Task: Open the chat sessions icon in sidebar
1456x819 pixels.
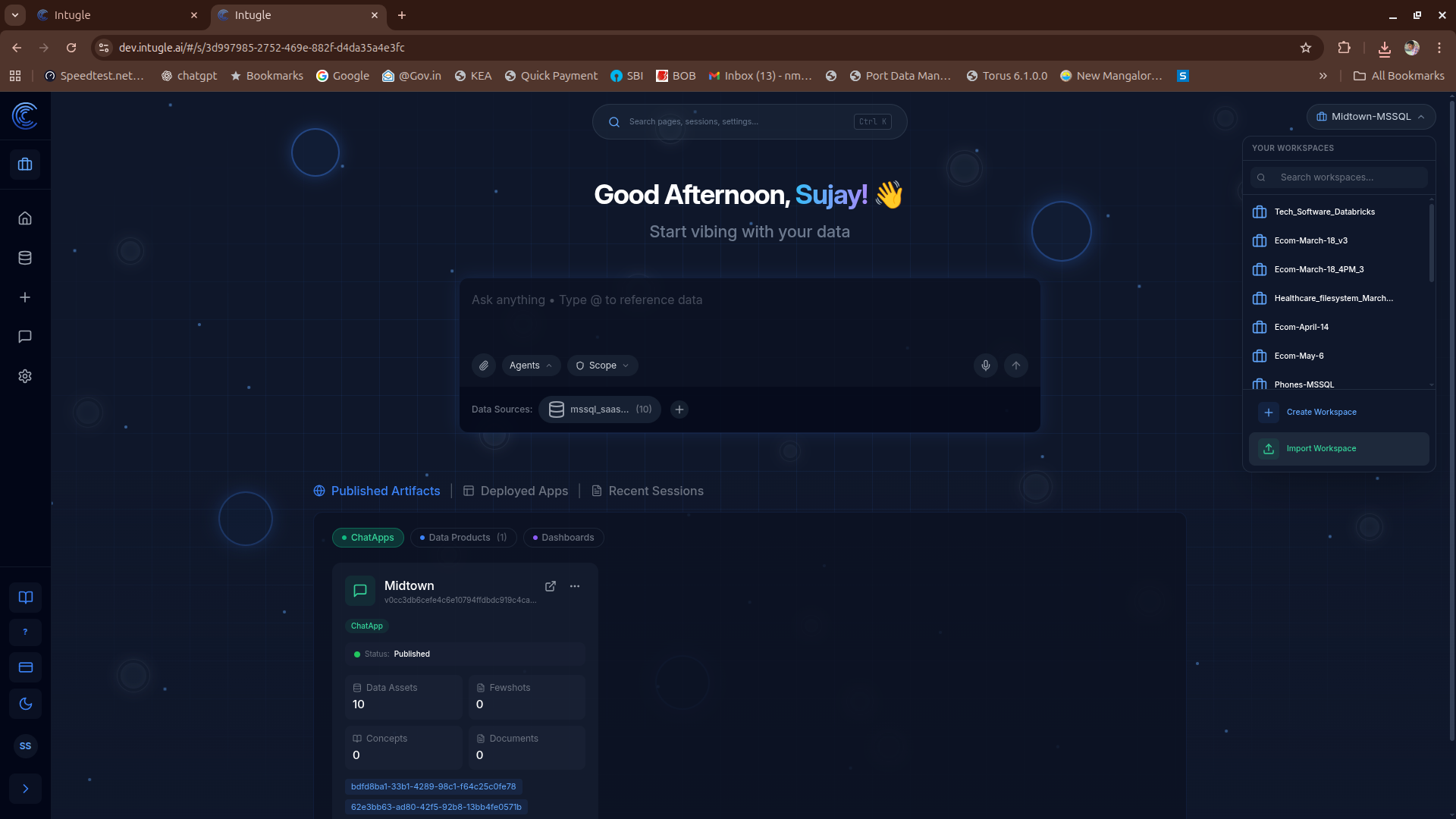Action: [x=25, y=337]
